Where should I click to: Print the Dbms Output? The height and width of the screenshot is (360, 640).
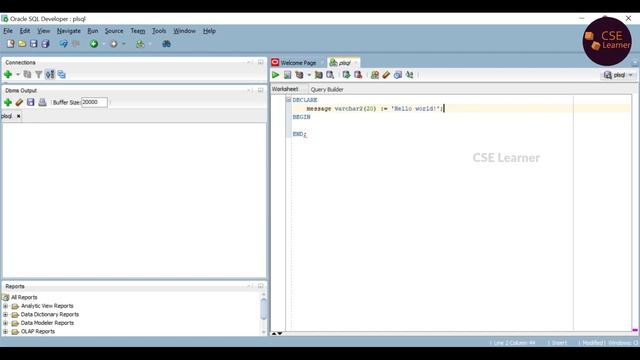[42, 102]
